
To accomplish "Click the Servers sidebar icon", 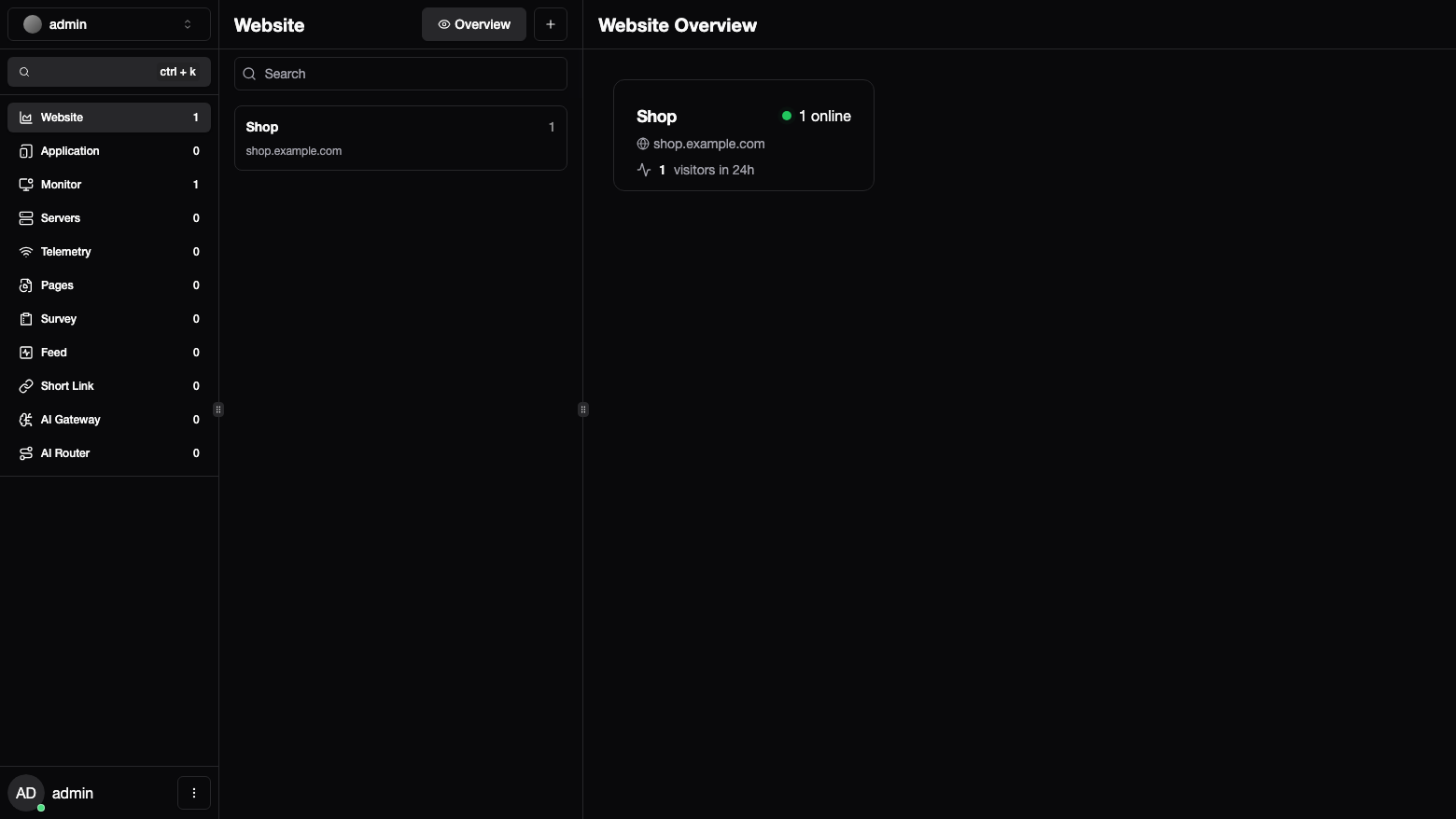I will [26, 218].
